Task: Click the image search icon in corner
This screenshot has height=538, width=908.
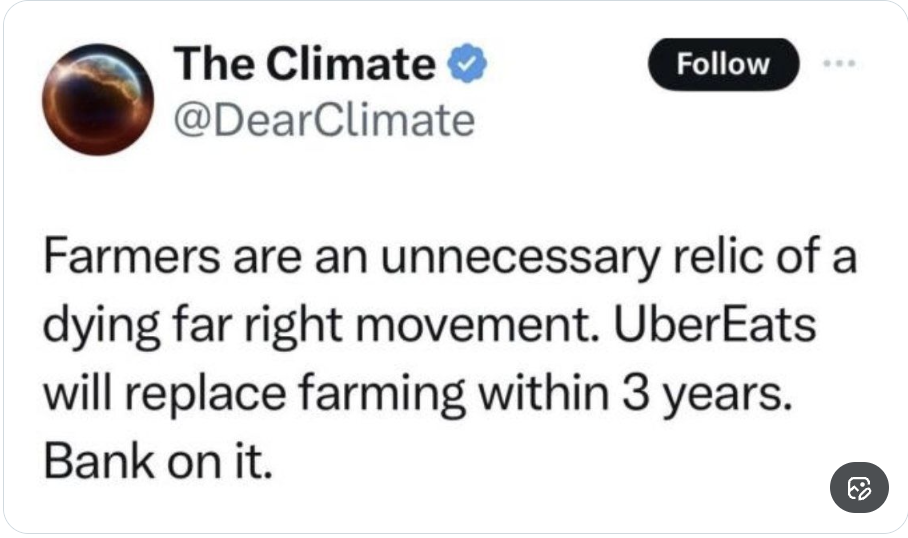Action: pos(859,488)
